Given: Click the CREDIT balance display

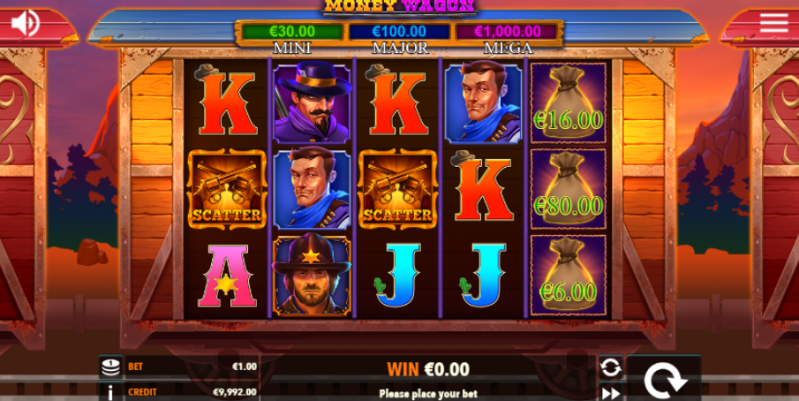Looking at the screenshot, I should pos(192,392).
